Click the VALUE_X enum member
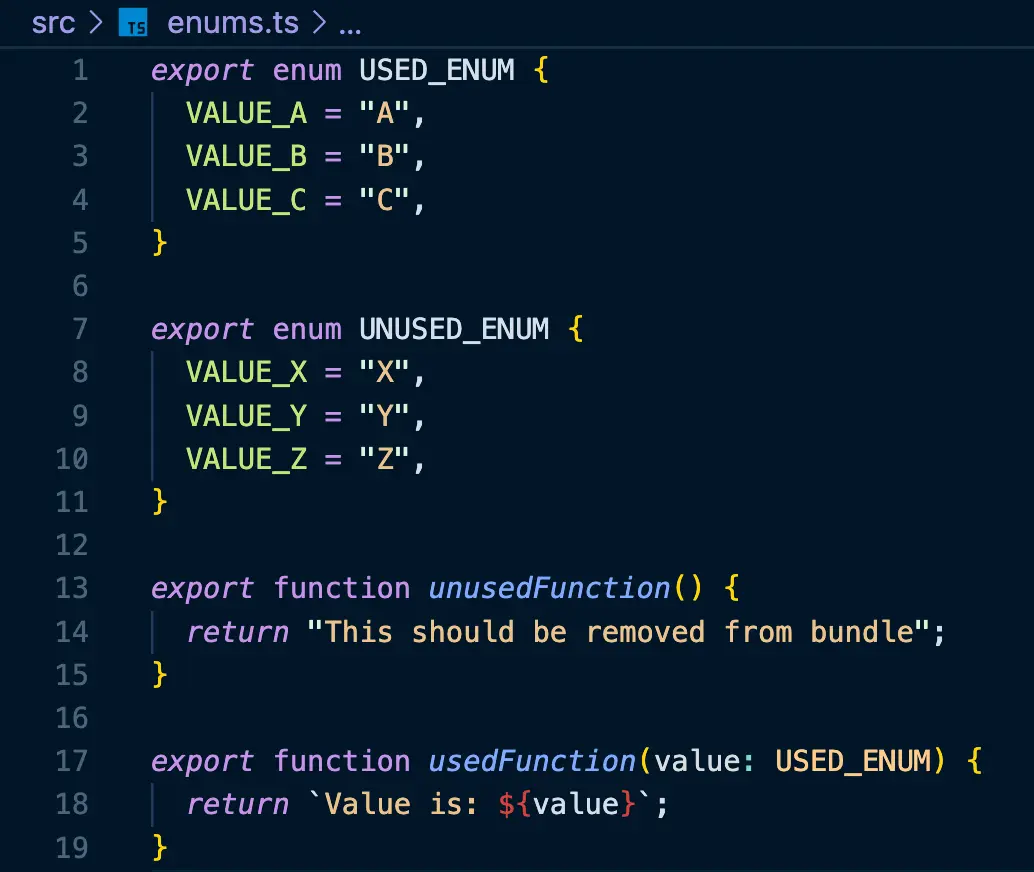 pos(245,371)
